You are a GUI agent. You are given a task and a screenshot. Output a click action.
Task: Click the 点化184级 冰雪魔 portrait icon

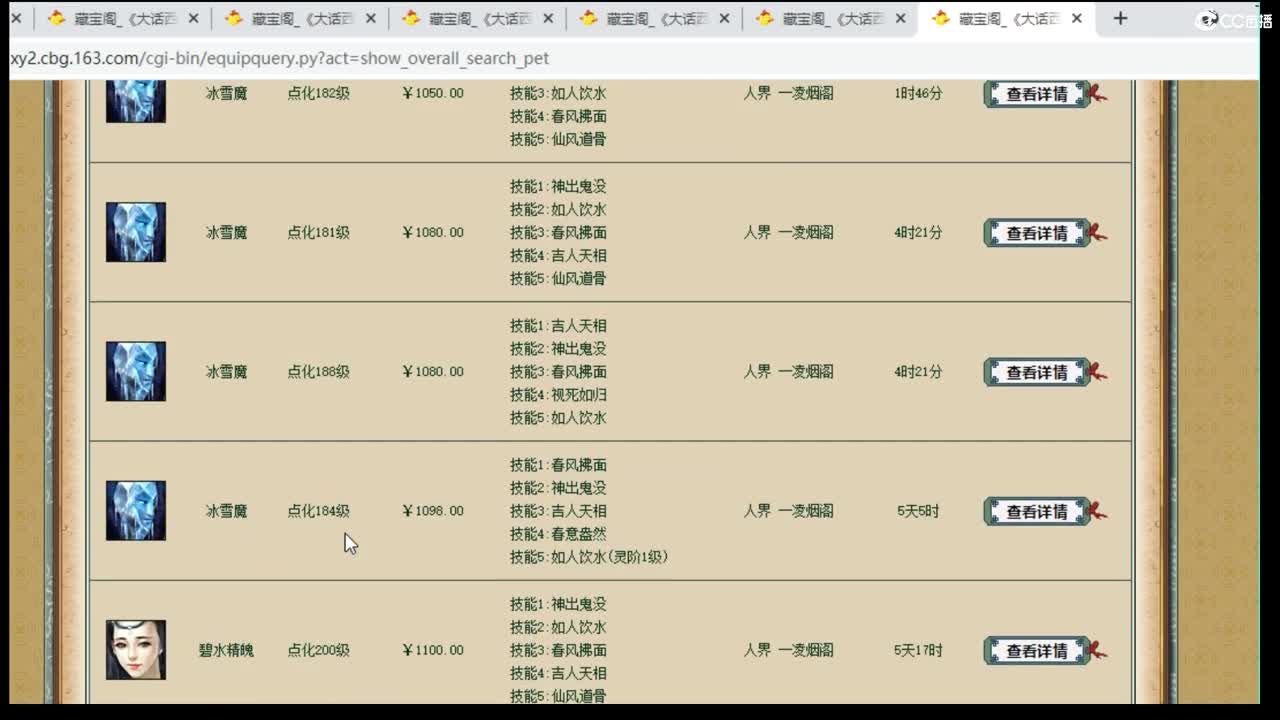tap(136, 510)
